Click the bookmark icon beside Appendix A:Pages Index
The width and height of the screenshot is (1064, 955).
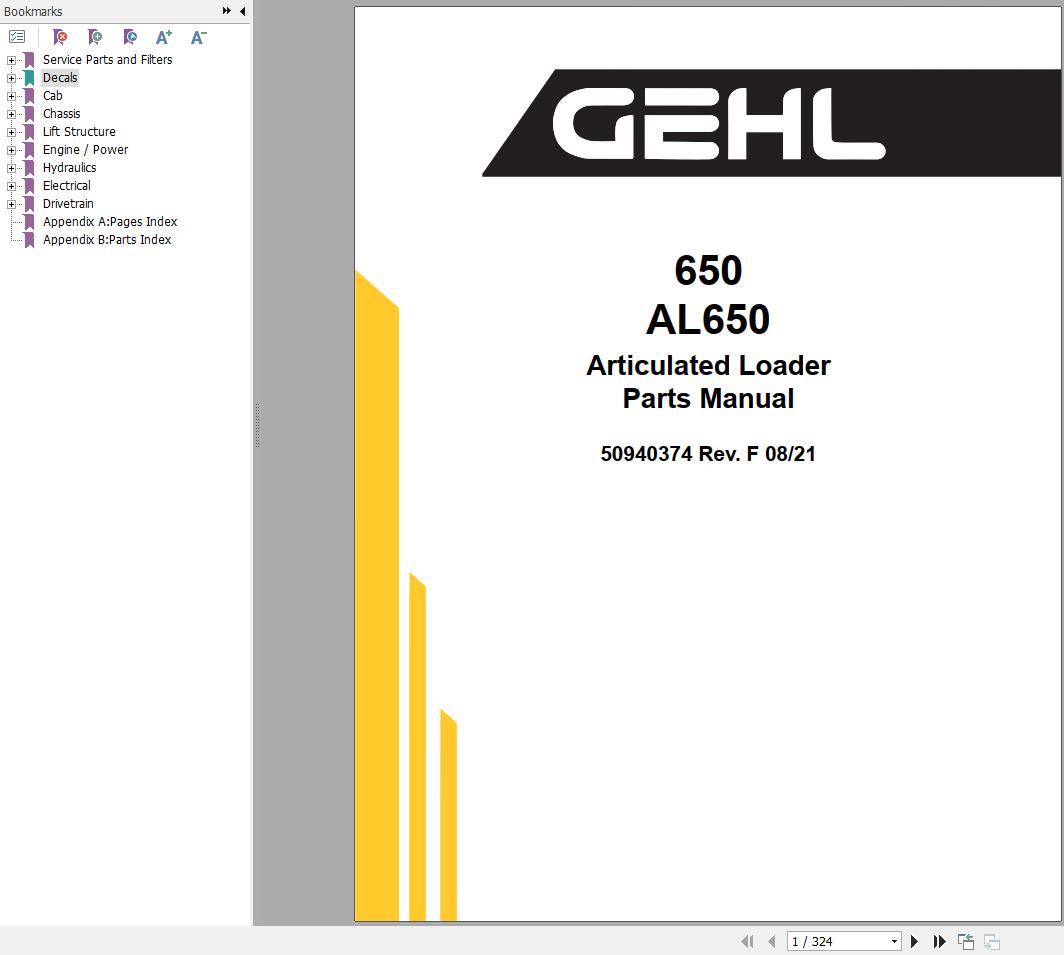(x=29, y=222)
